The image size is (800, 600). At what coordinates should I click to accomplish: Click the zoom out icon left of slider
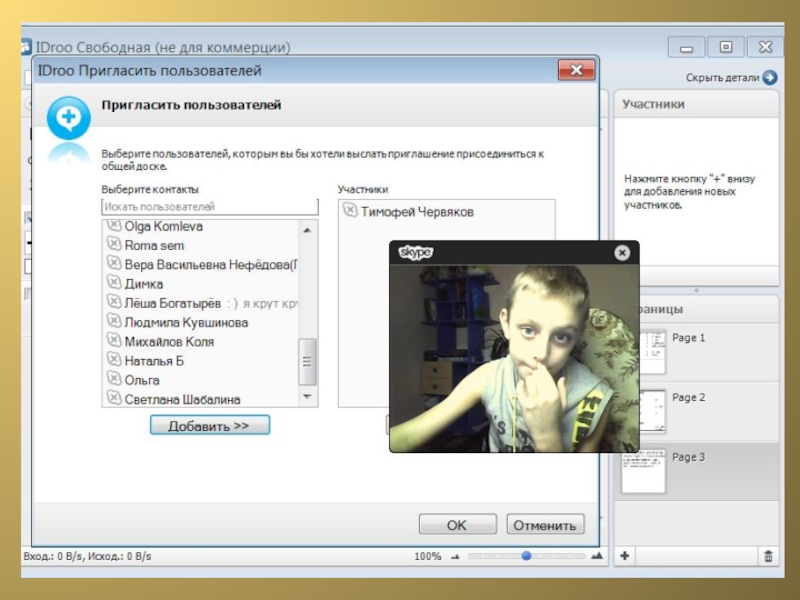coord(455,556)
